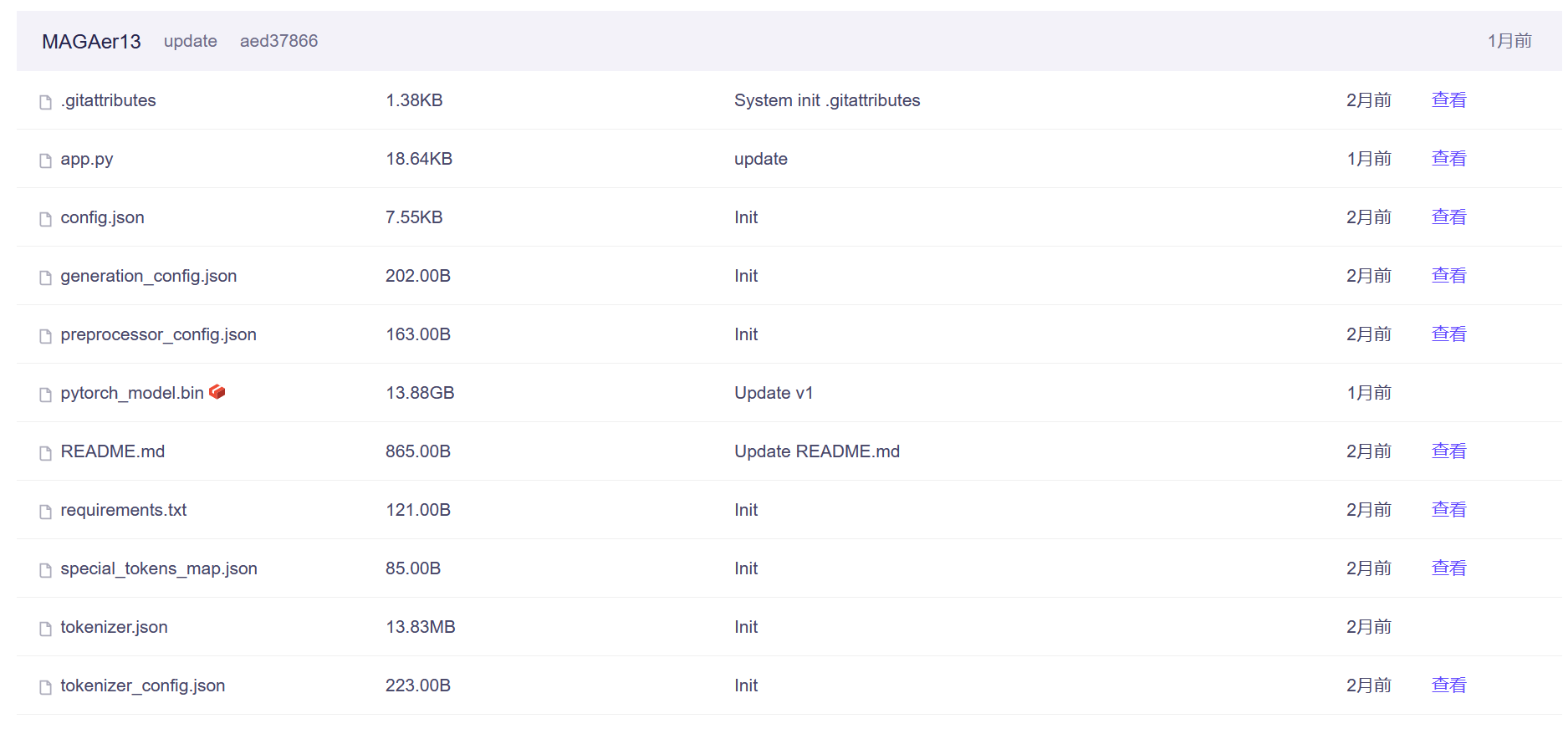Open the commit hash aed37866

click(278, 41)
